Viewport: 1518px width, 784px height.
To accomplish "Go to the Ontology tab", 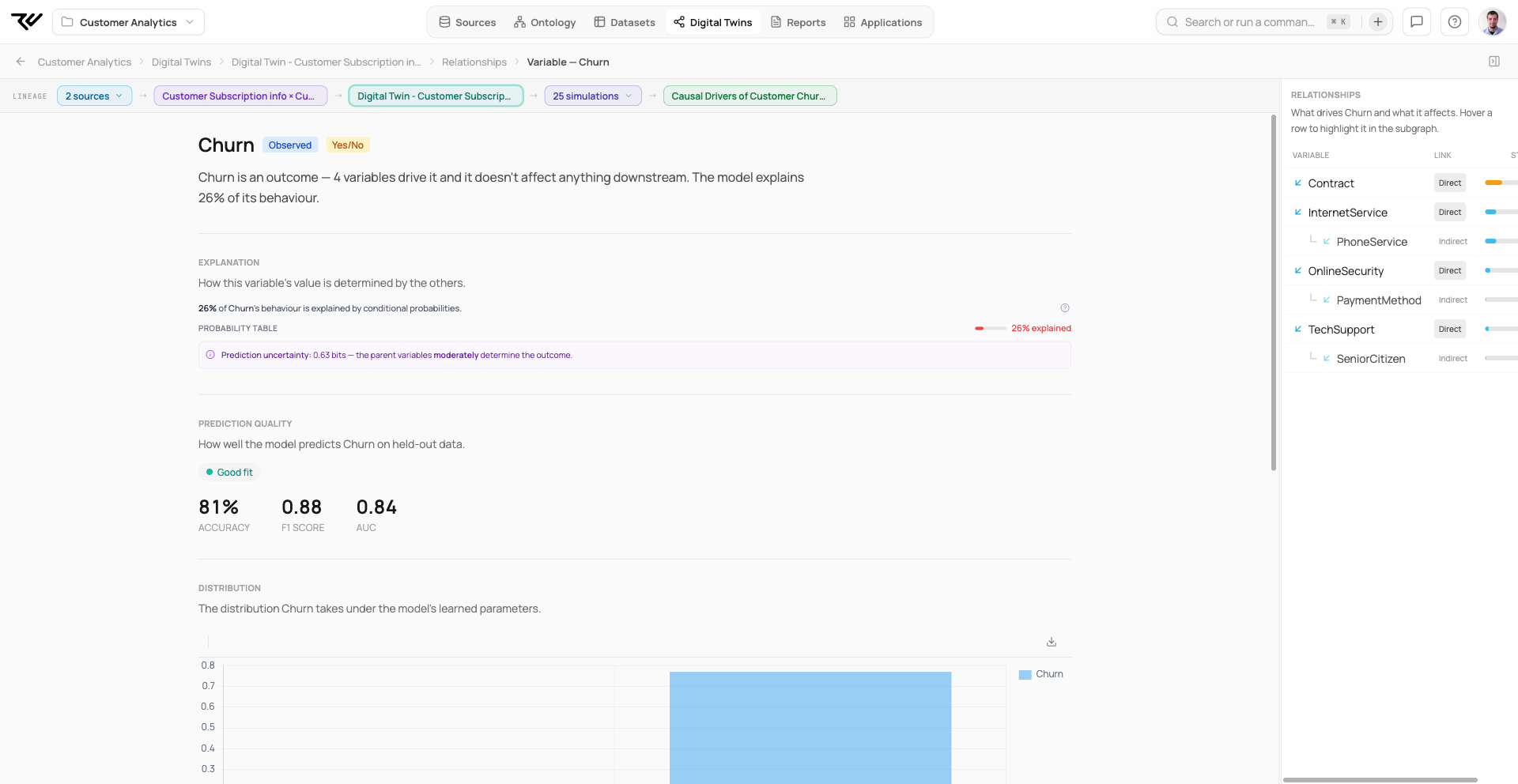I will pos(545,22).
